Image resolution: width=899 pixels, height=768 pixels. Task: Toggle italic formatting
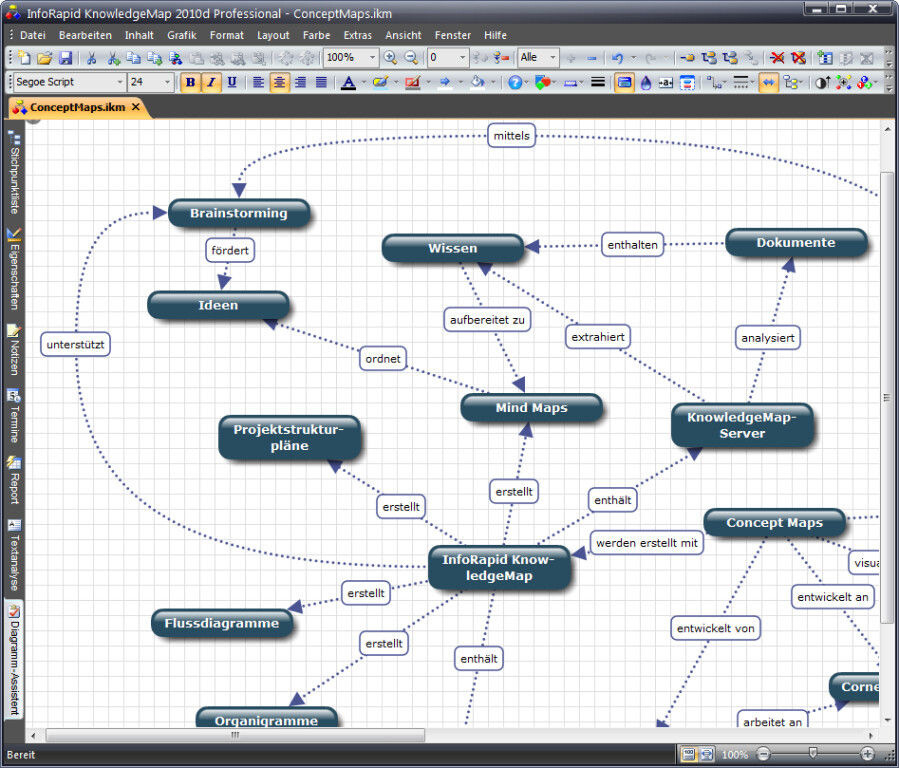pos(211,83)
